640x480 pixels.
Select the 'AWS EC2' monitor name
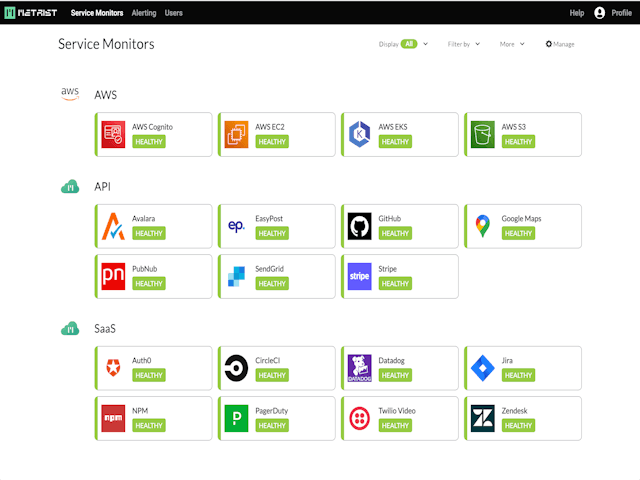(270, 127)
